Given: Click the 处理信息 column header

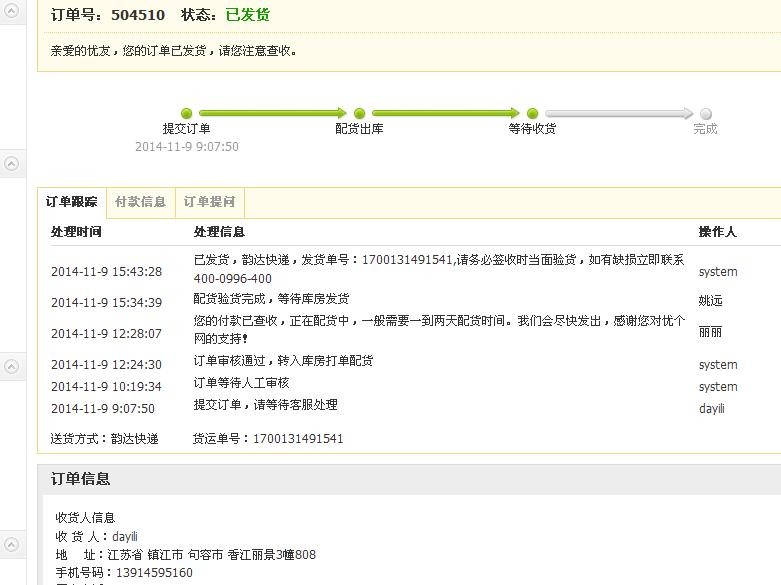Looking at the screenshot, I should tap(219, 232).
